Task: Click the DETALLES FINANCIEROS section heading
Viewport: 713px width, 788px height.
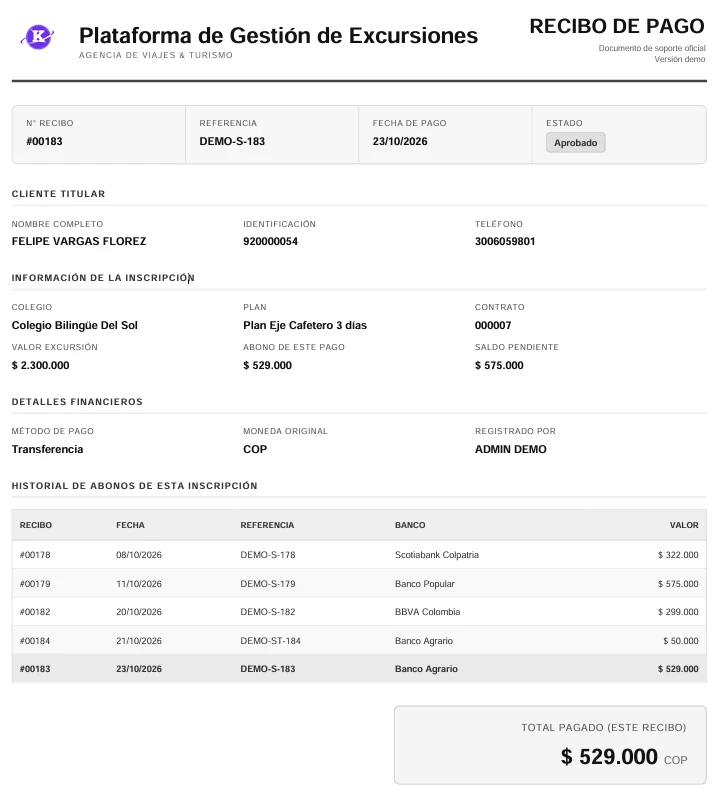Action: (x=77, y=402)
